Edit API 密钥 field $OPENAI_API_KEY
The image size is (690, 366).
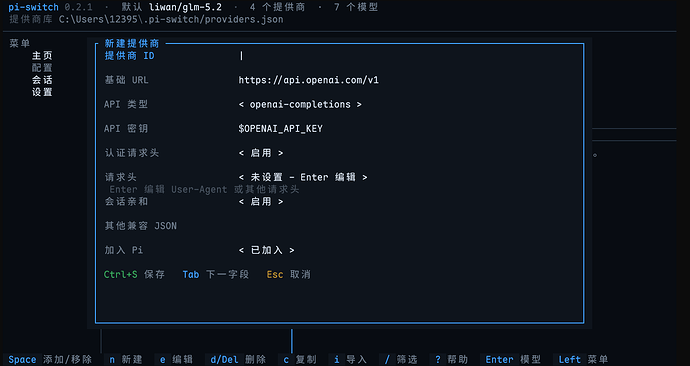(x=280, y=128)
